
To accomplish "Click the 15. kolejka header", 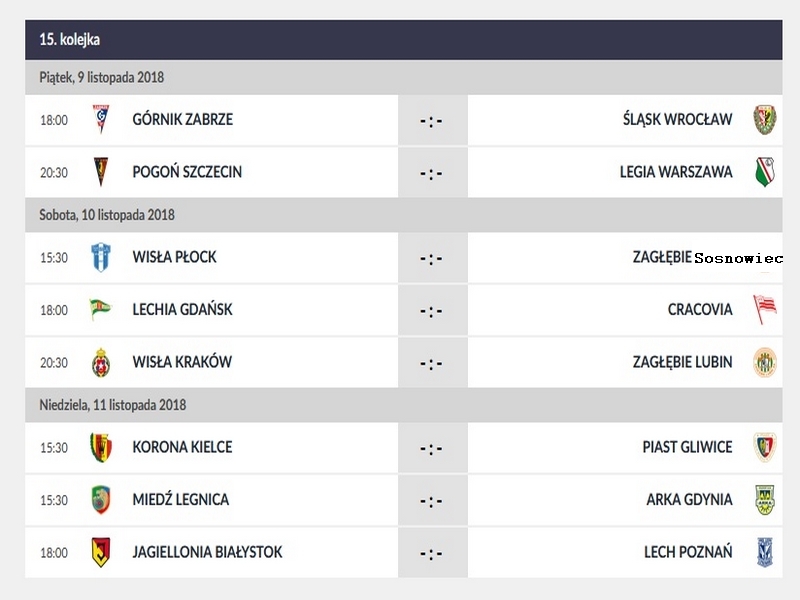I will click(x=70, y=40).
